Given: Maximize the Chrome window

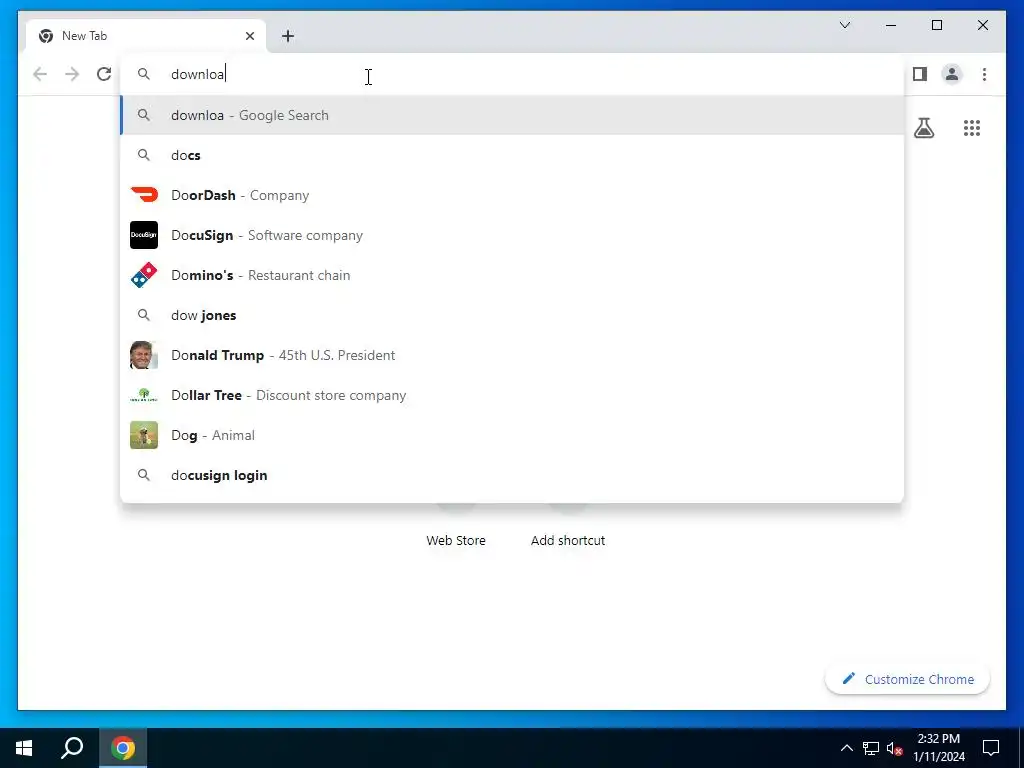Looking at the screenshot, I should point(936,25).
